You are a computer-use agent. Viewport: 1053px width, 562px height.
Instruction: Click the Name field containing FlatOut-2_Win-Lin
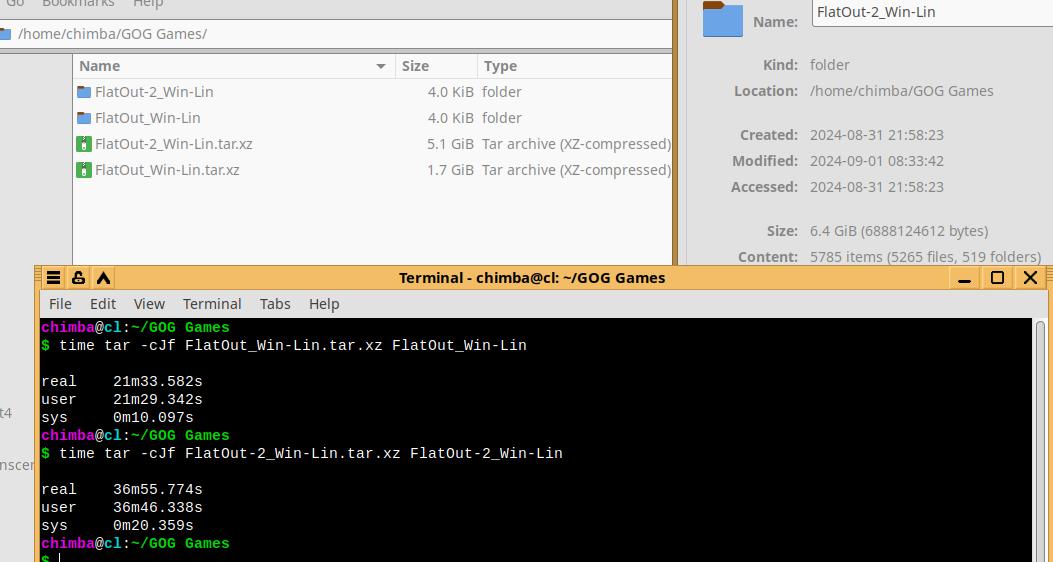pos(932,12)
